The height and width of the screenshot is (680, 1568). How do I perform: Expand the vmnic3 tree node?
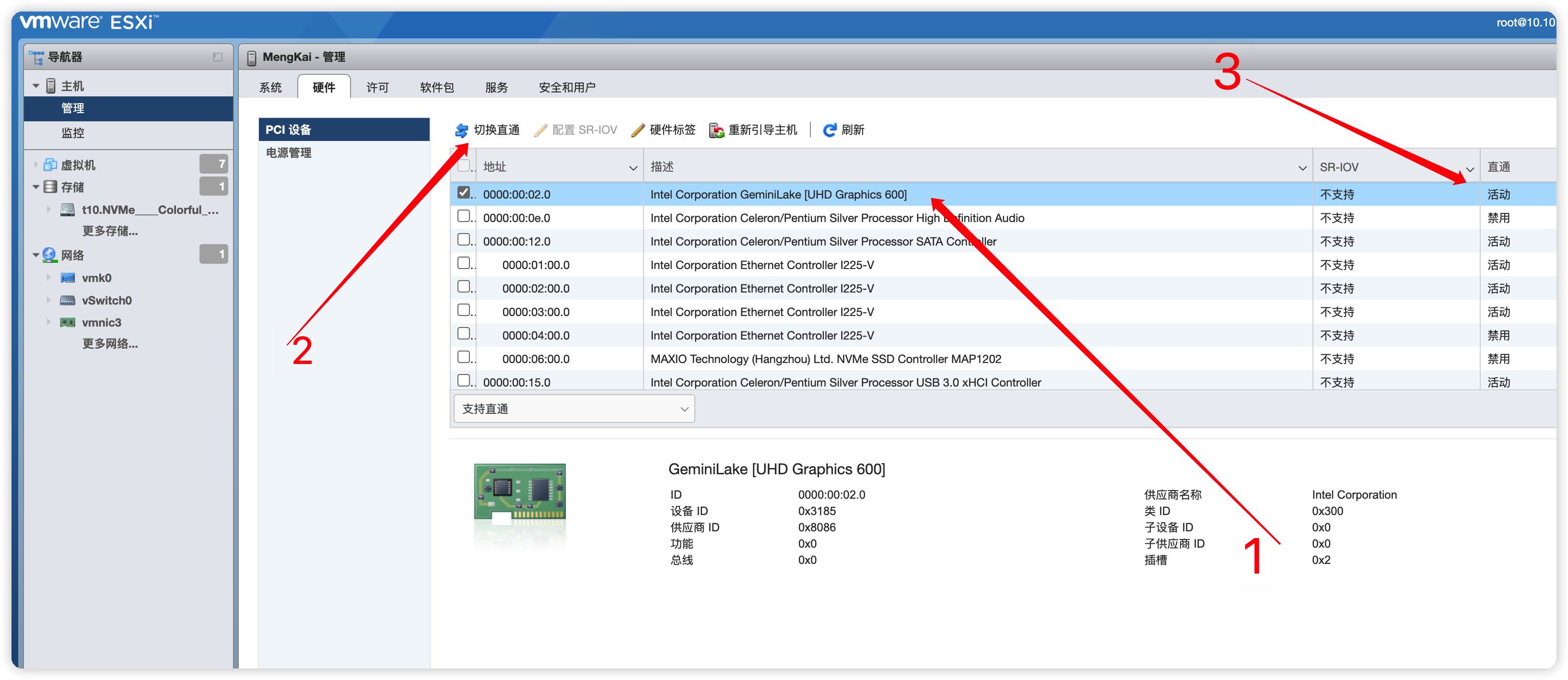click(x=49, y=322)
